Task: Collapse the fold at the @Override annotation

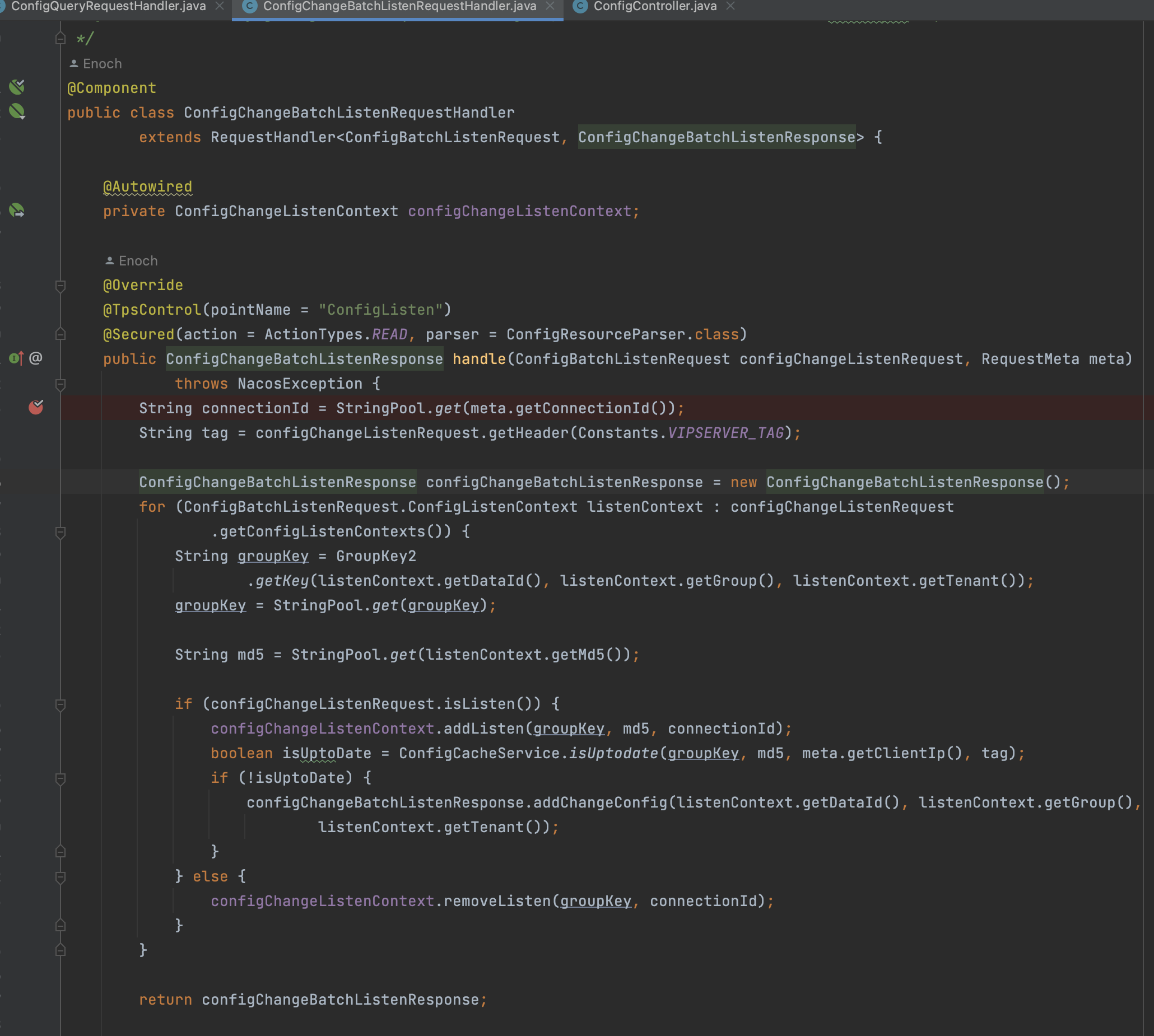Action: point(61,286)
